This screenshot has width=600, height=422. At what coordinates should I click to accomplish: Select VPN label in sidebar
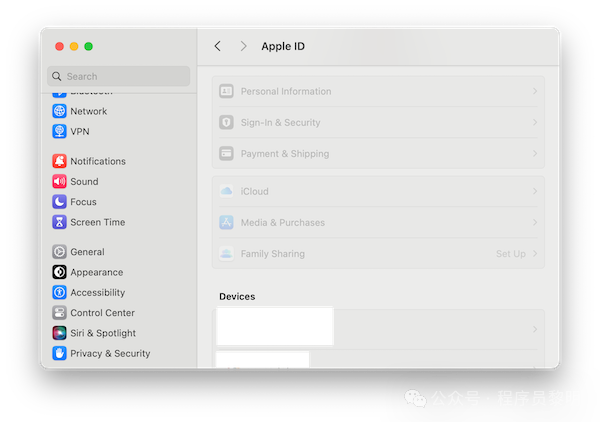coord(80,132)
